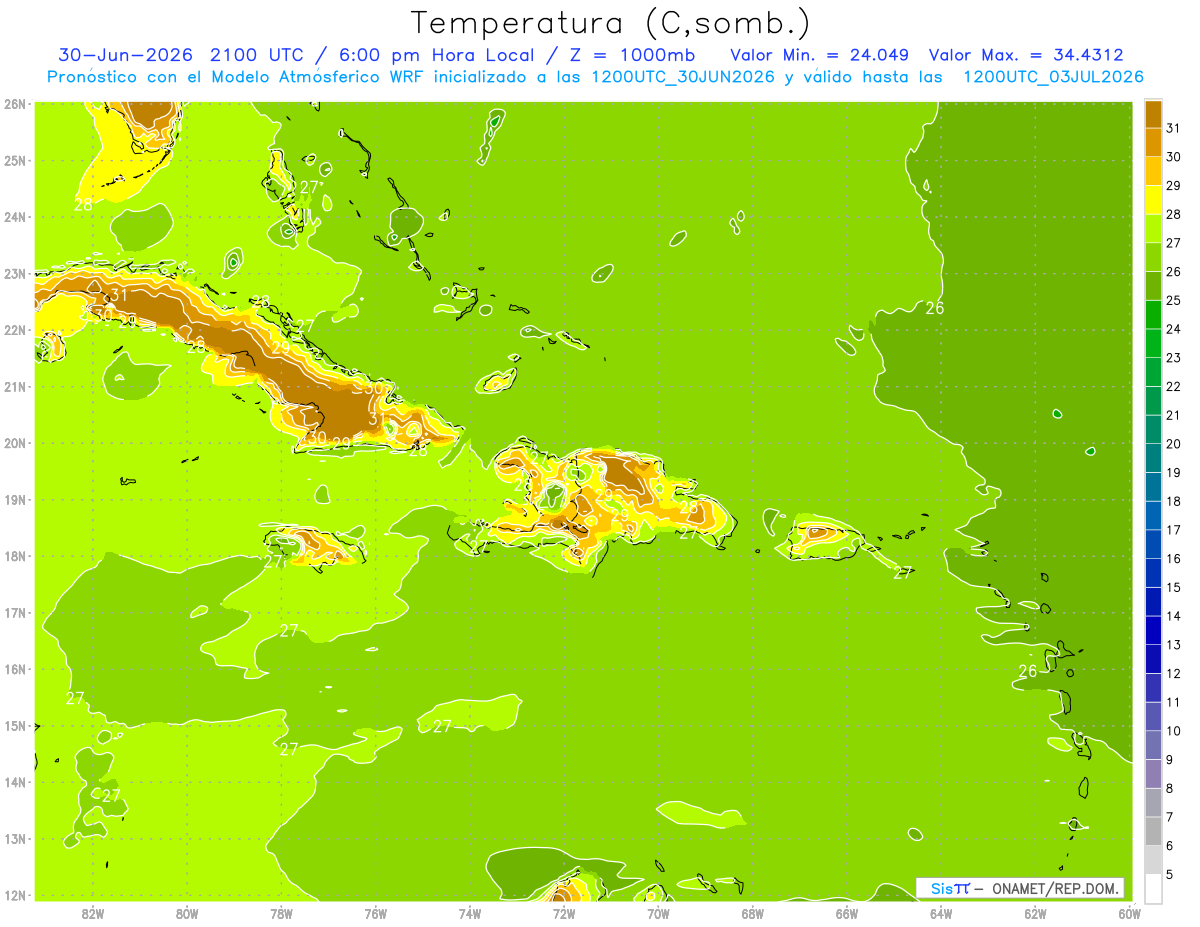Click the "12N" latitude axis label

click(15, 895)
